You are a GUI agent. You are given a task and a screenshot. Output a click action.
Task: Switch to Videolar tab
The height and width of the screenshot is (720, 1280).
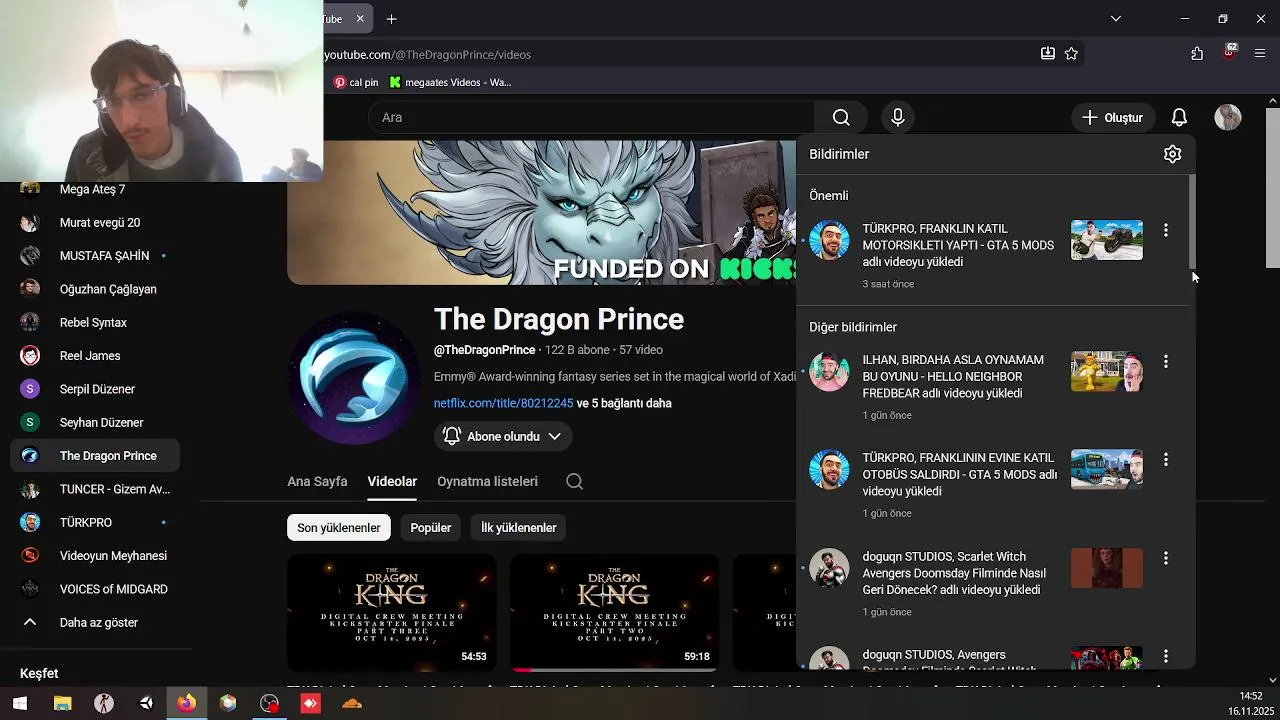coord(392,481)
